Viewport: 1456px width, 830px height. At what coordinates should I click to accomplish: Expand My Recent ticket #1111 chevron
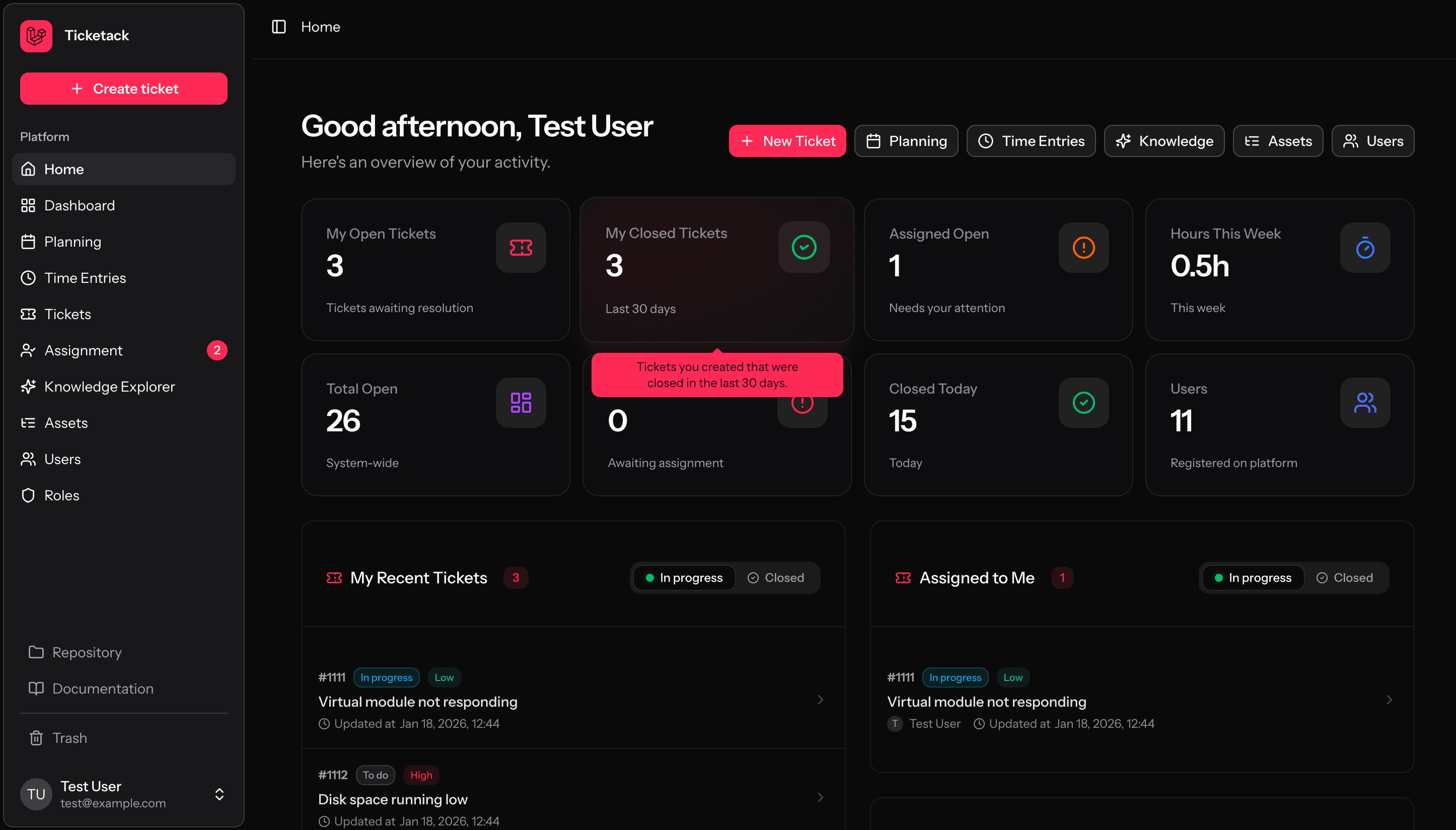click(820, 700)
